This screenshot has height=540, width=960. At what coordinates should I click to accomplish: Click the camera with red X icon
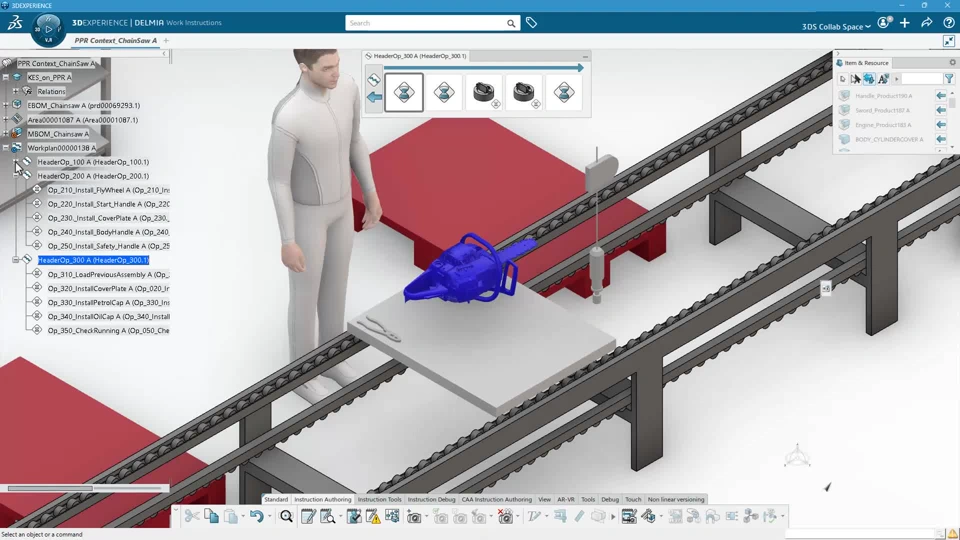coord(505,516)
